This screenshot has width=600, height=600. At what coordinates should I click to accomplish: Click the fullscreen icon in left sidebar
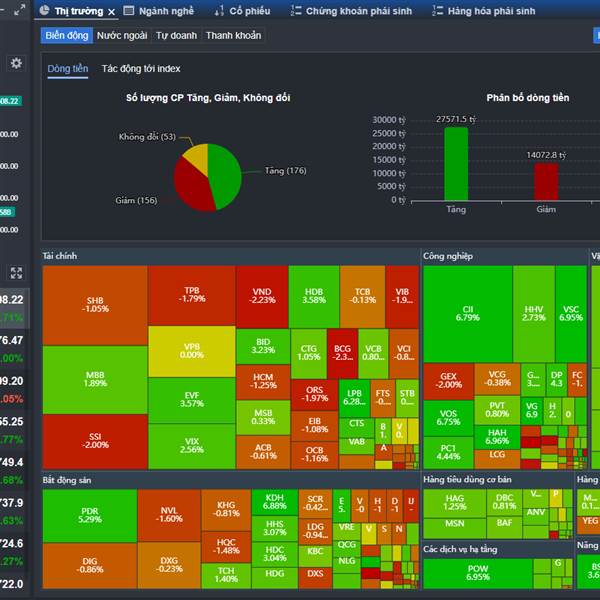(x=16, y=273)
